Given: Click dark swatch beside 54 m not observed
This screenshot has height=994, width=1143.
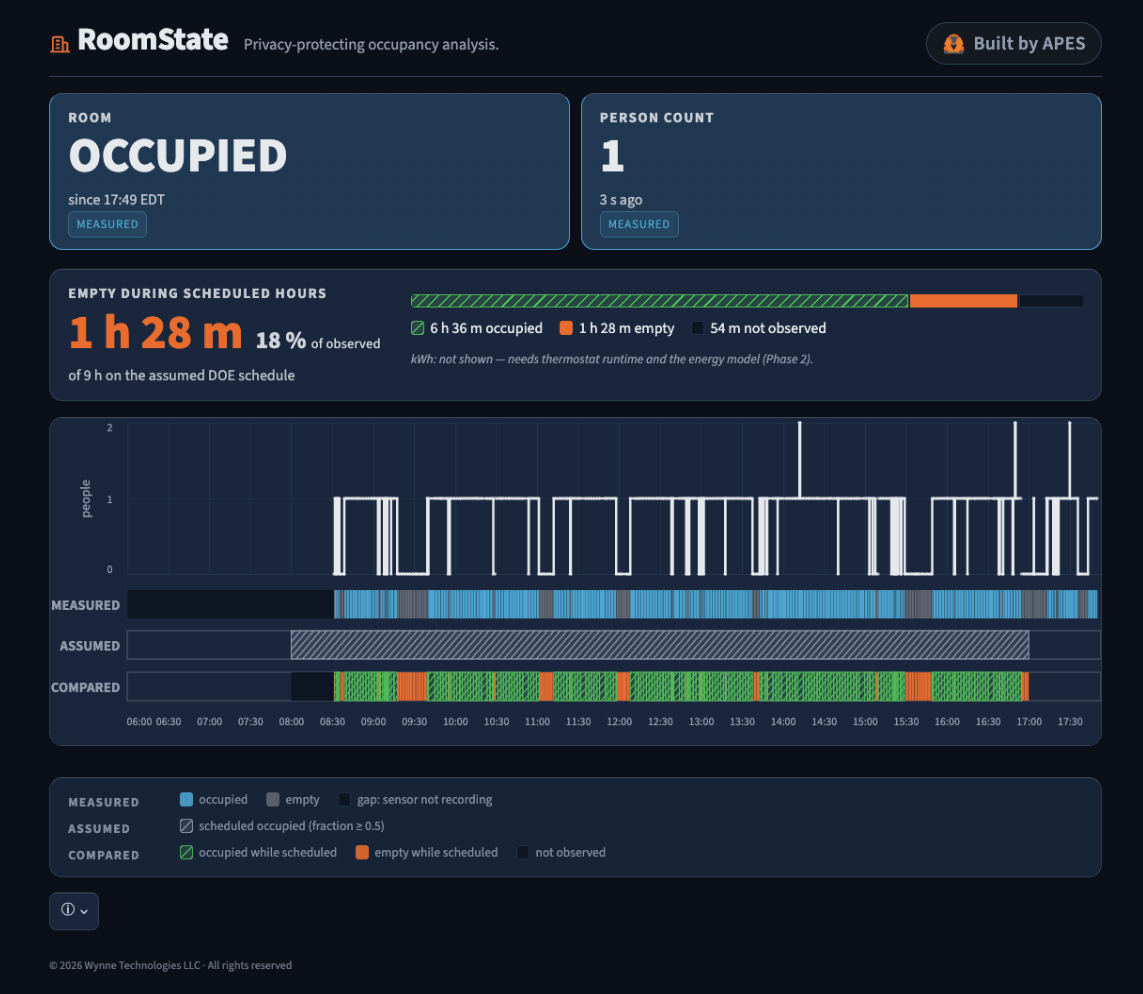Looking at the screenshot, I should click(698, 328).
